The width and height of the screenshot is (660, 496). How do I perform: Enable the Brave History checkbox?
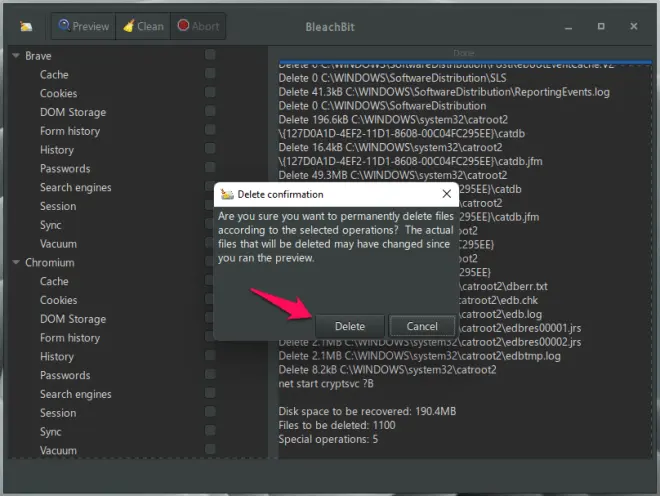point(210,148)
